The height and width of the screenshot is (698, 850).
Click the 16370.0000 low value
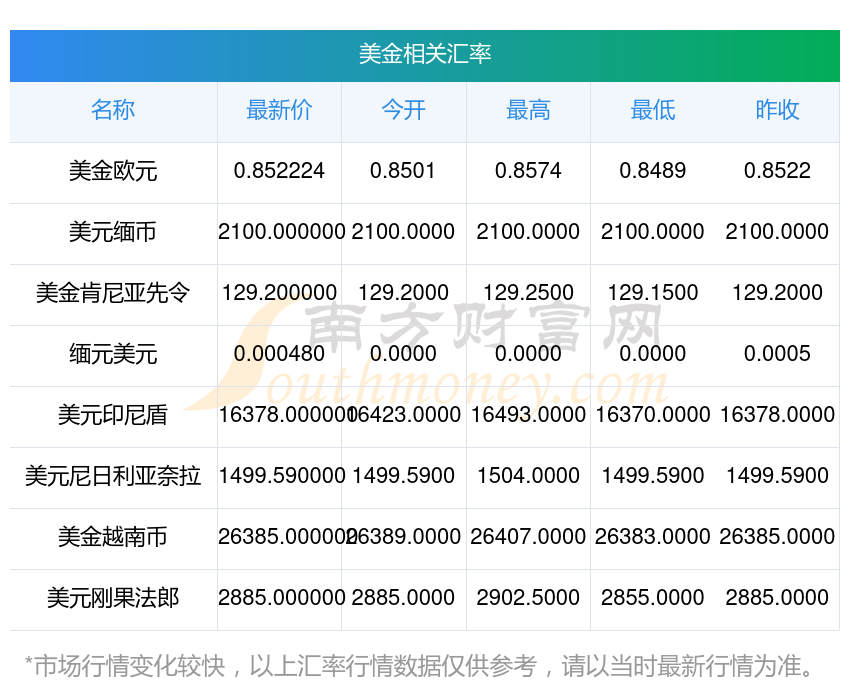[653, 415]
